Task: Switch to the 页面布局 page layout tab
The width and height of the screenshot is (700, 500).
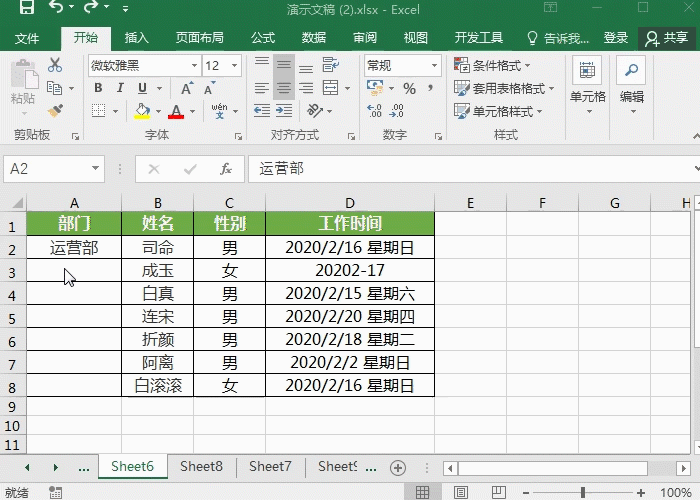Action: pyautogui.click(x=200, y=38)
